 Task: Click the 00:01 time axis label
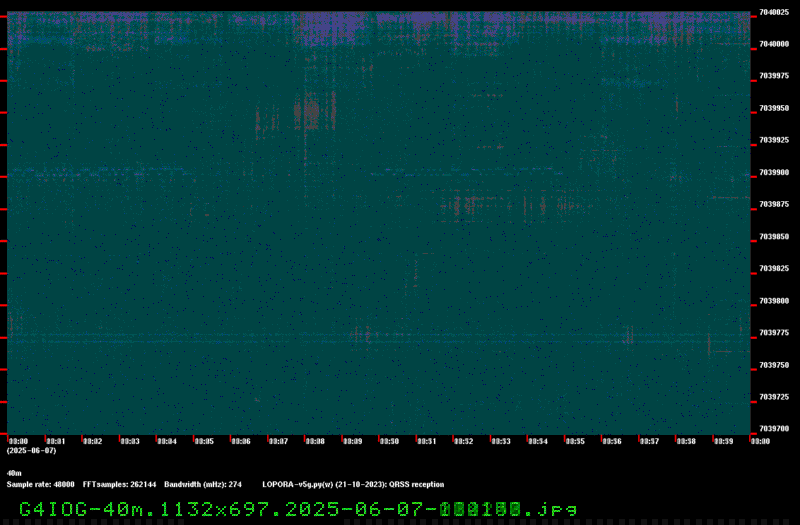coord(56,441)
